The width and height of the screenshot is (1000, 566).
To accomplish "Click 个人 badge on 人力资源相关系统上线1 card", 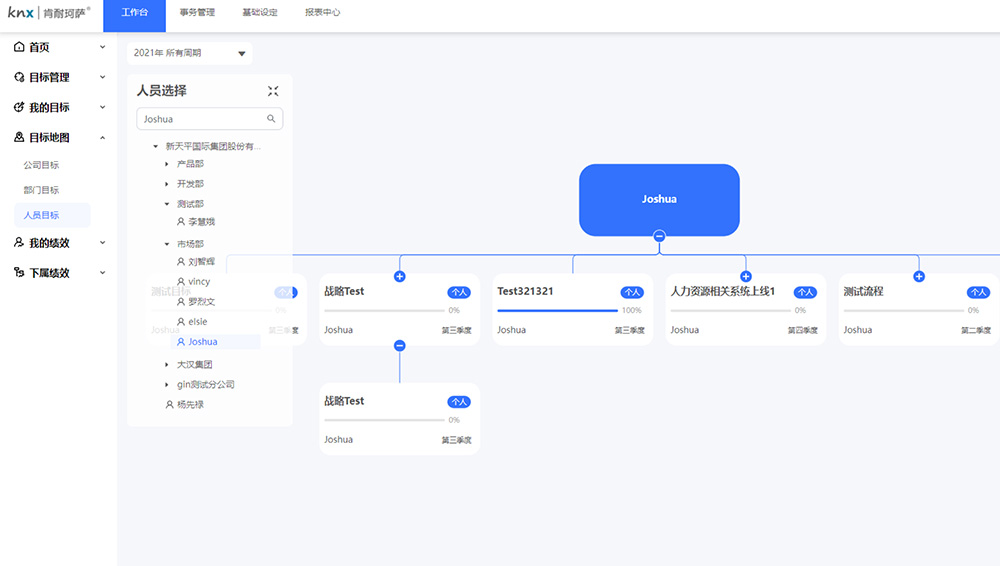I will tap(805, 292).
